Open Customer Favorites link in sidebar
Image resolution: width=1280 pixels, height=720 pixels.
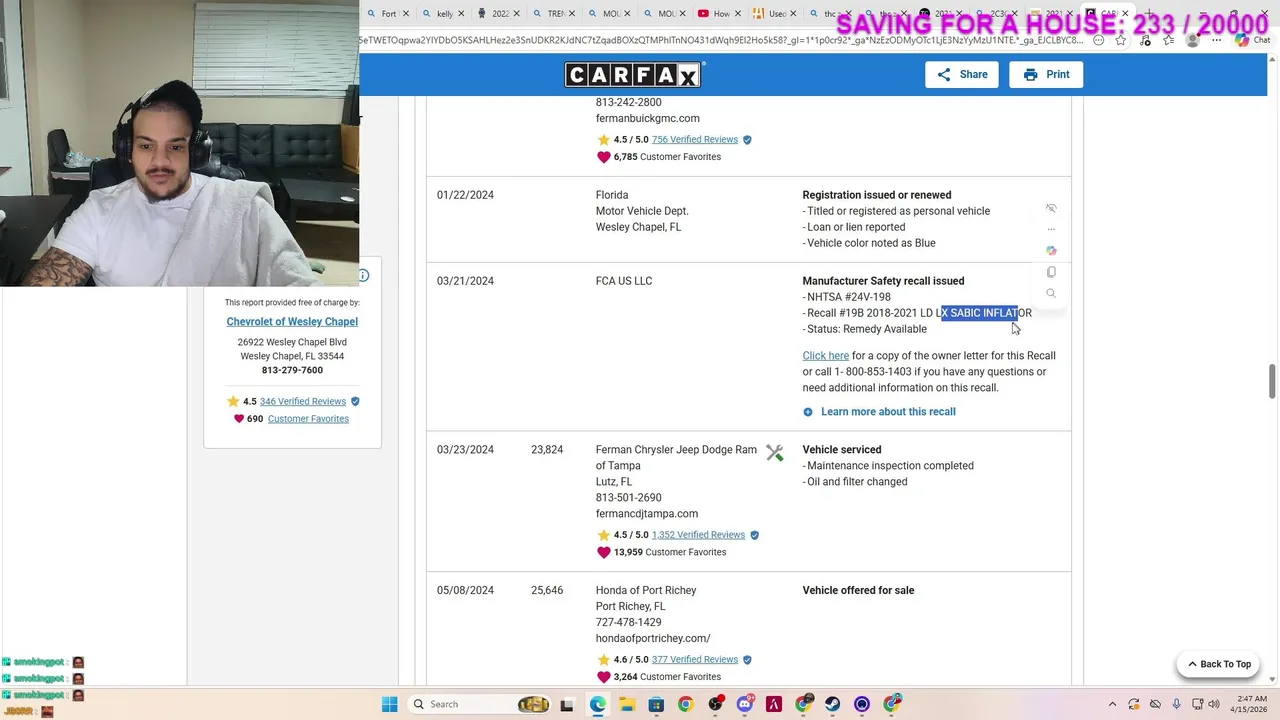click(308, 419)
